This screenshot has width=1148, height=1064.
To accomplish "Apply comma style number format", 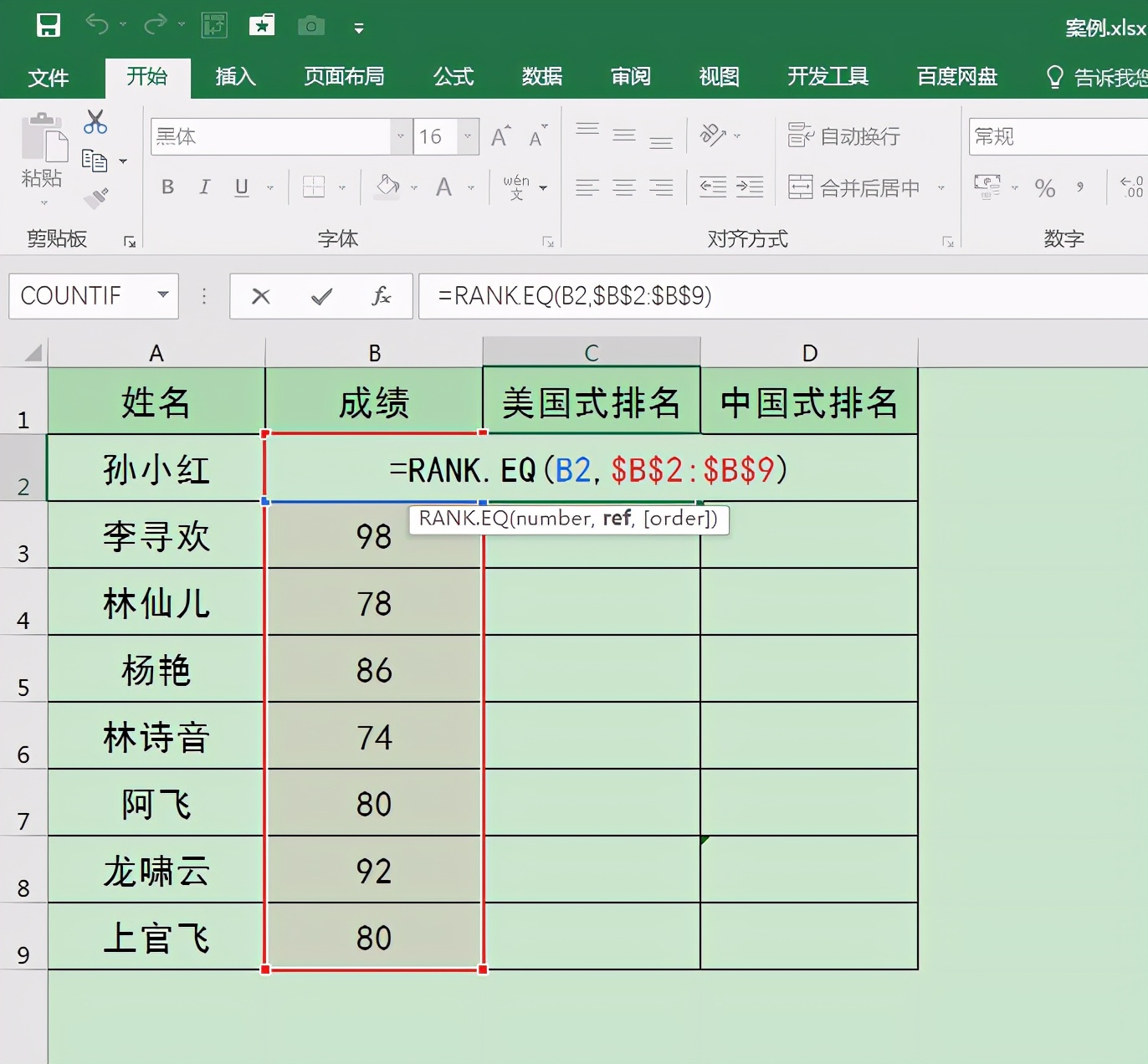I will pos(1080,187).
